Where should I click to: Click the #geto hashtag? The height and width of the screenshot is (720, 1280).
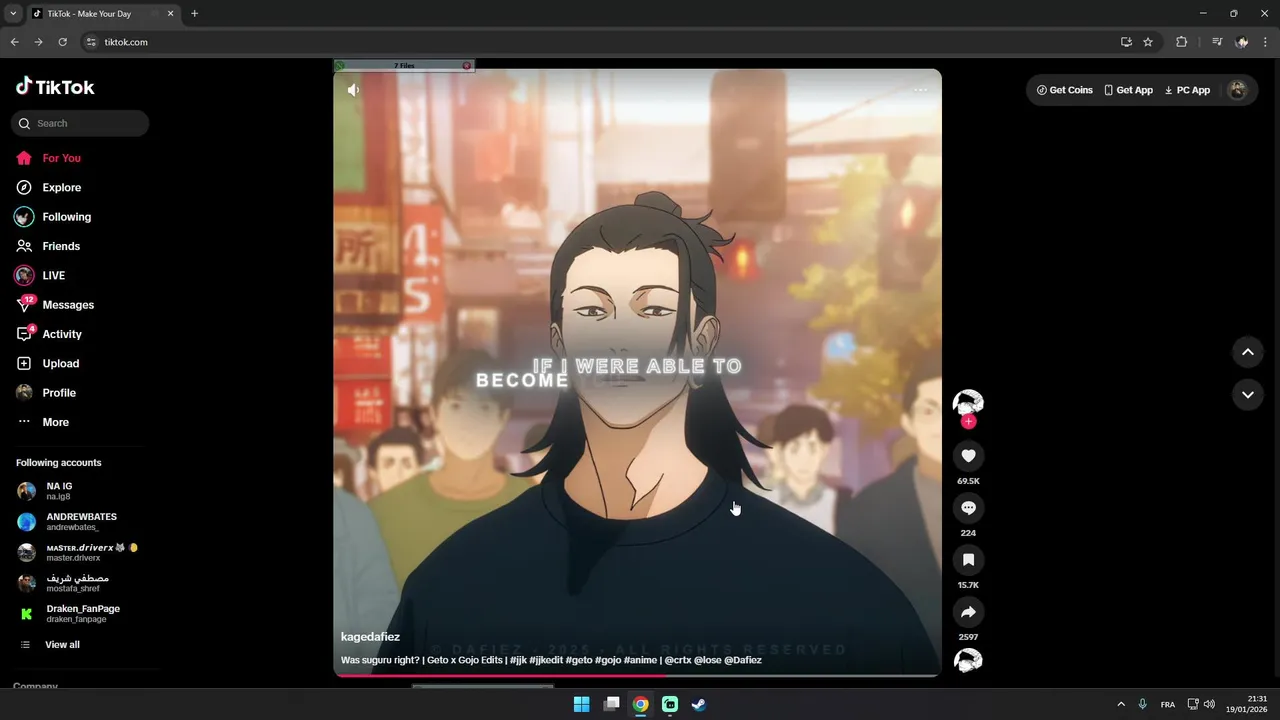pos(579,660)
